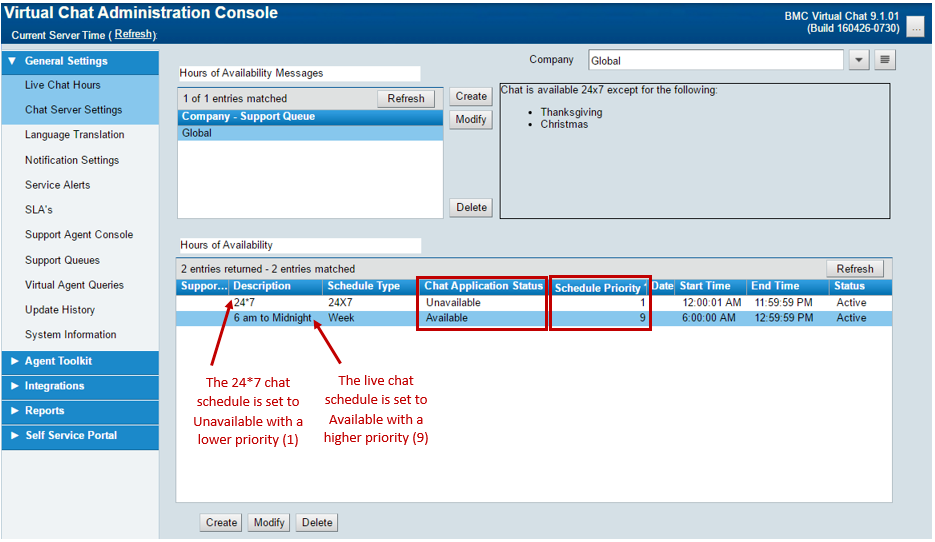Modify the selected hours of availability entry

[x=269, y=523]
